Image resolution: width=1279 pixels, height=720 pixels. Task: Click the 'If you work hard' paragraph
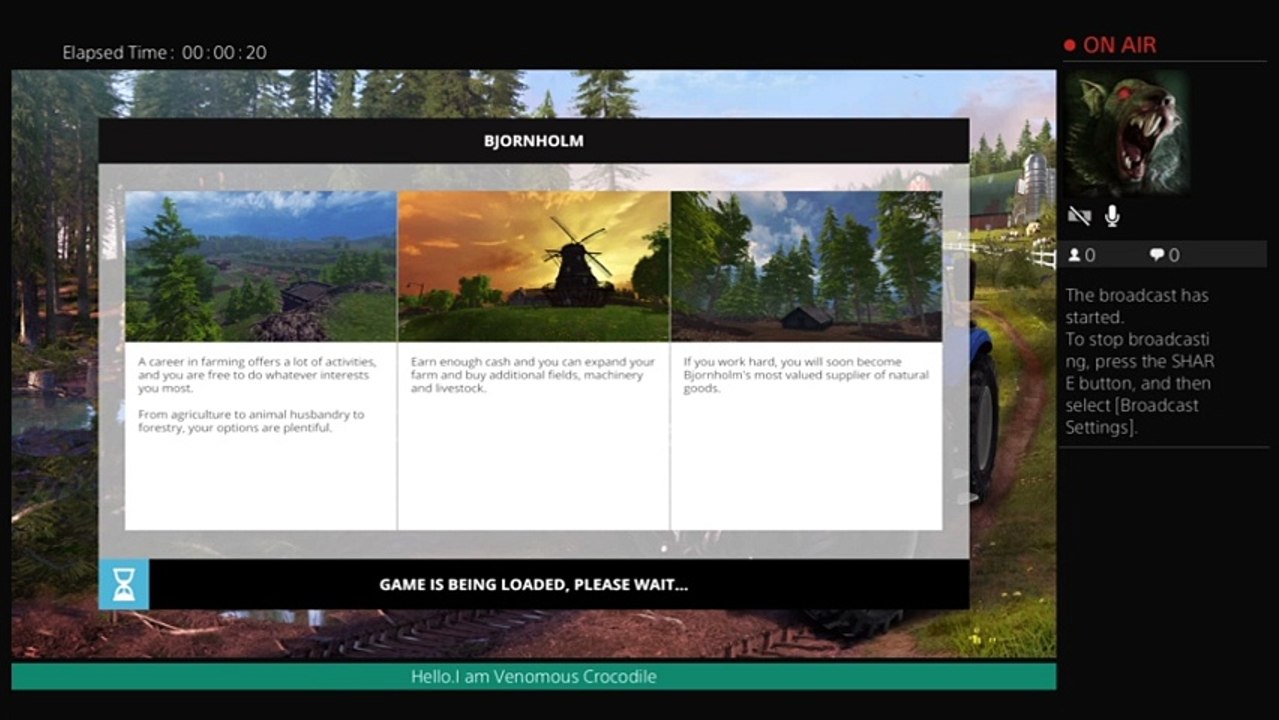806,375
